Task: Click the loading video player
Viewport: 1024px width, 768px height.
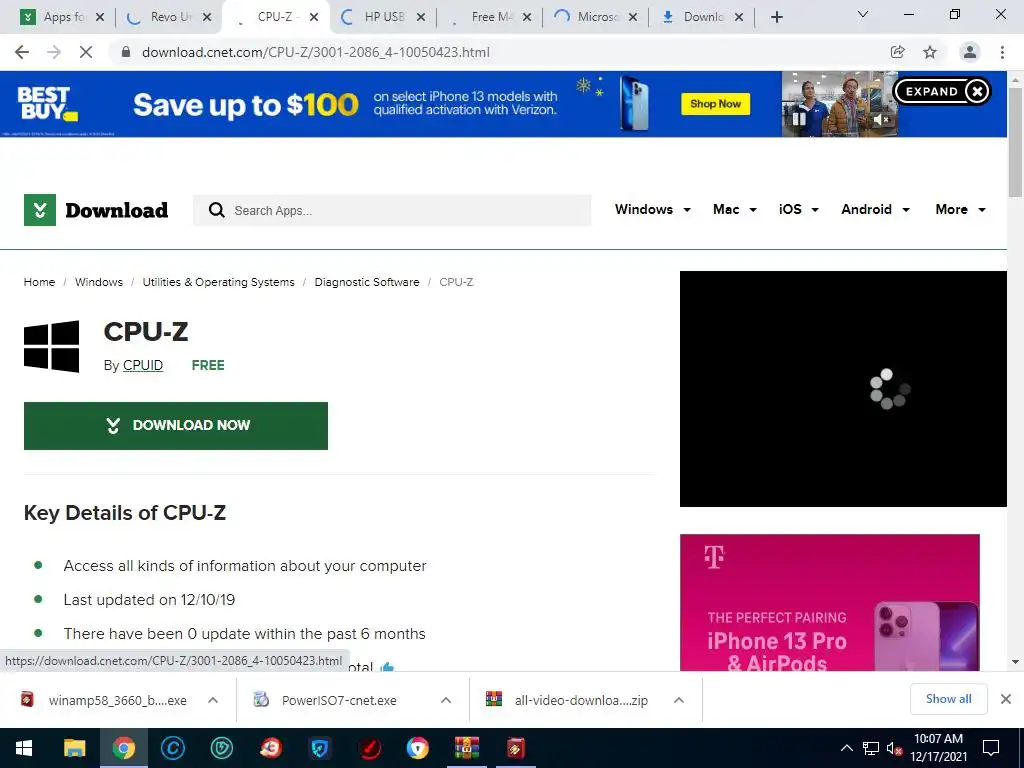Action: click(843, 389)
